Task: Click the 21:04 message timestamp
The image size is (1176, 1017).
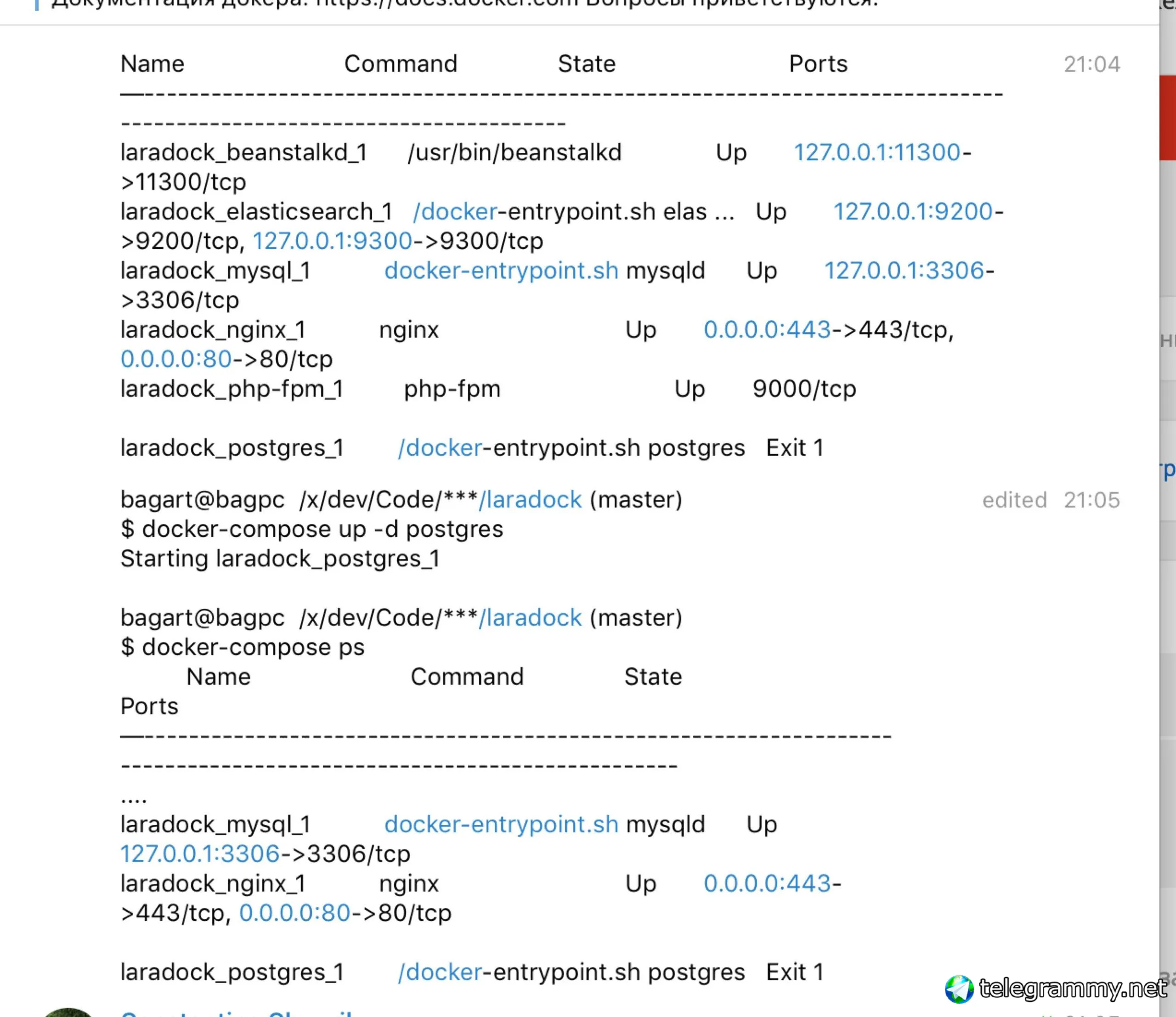Action: point(1091,64)
